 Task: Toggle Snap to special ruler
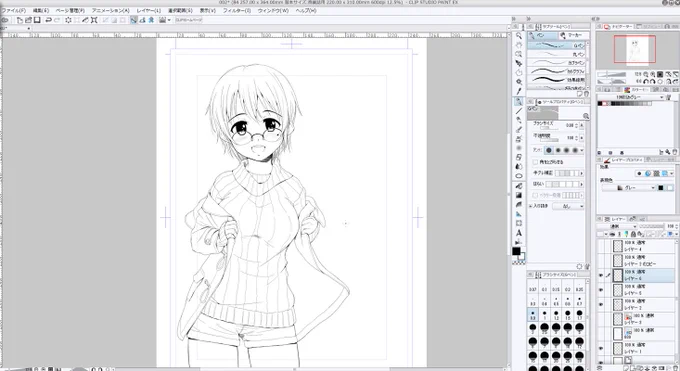click(143, 20)
